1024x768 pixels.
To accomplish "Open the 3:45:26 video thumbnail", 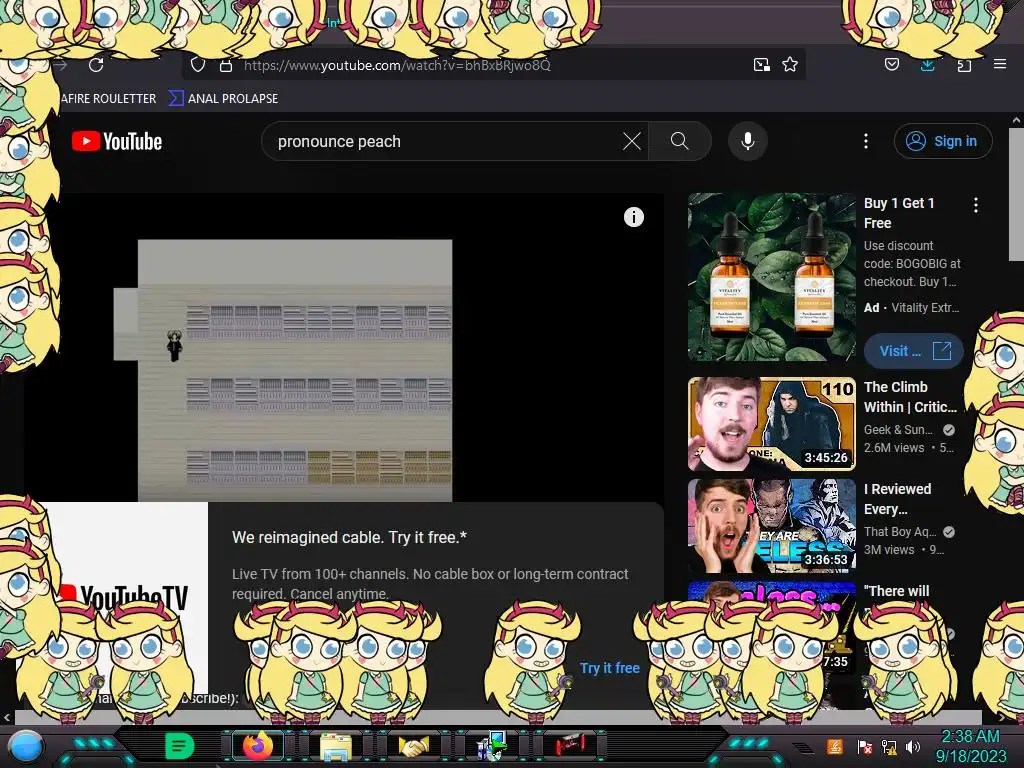I will pos(771,424).
